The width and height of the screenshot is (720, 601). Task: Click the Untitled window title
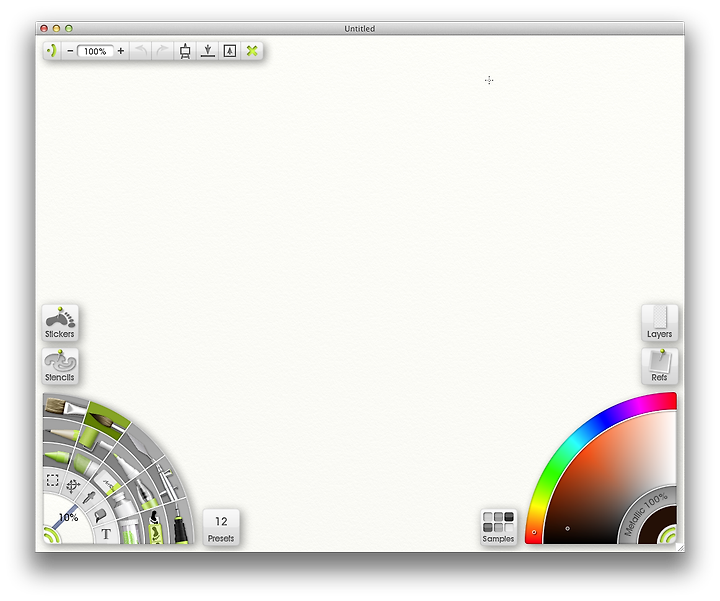click(360, 28)
